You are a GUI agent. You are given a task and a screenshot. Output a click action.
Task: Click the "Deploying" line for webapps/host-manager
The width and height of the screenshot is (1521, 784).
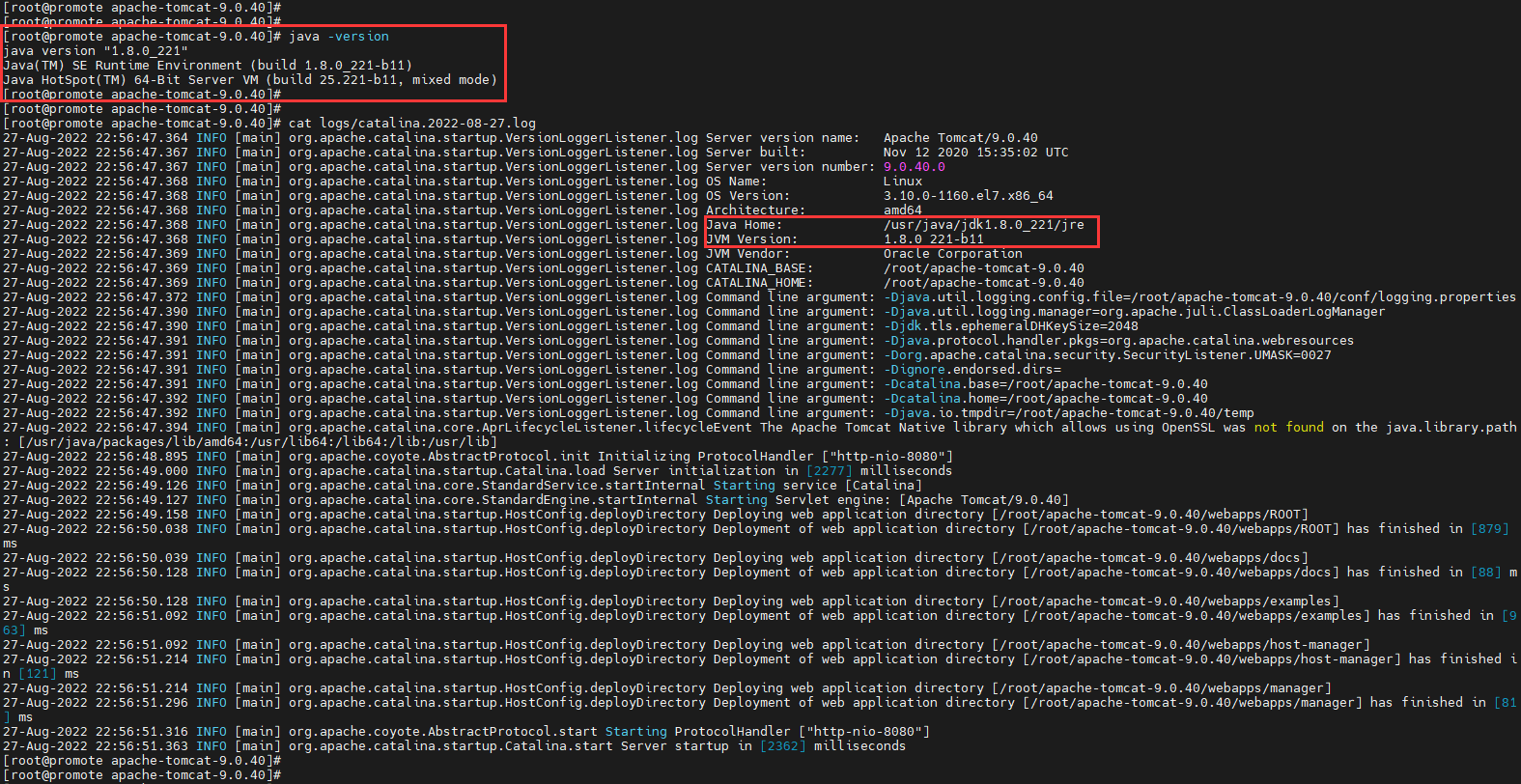(1042, 645)
